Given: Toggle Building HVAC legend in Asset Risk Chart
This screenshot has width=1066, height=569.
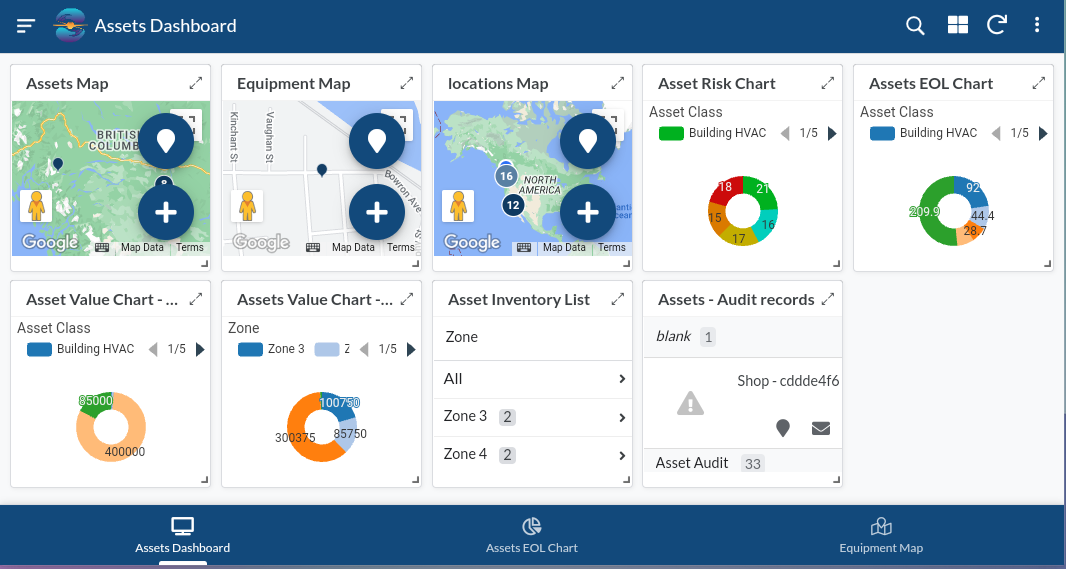Looking at the screenshot, I should click(x=713, y=133).
